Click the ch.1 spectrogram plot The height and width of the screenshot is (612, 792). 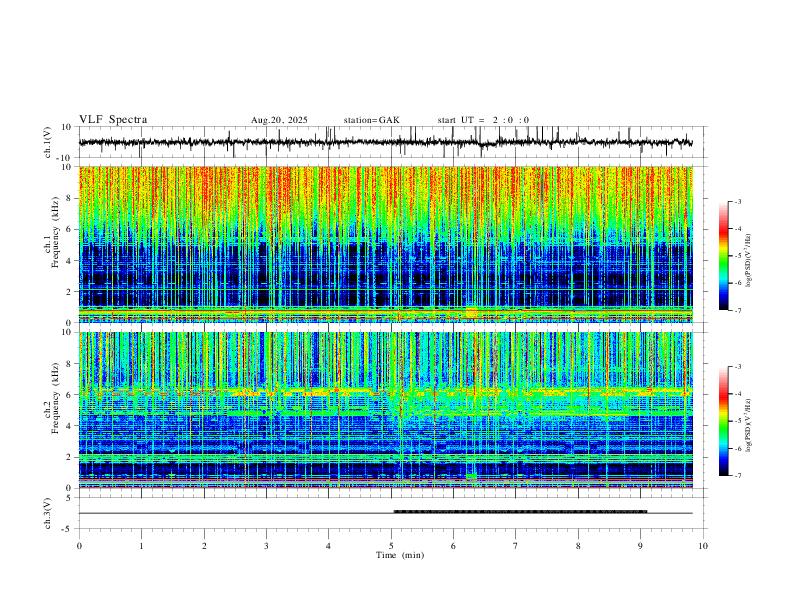point(385,244)
